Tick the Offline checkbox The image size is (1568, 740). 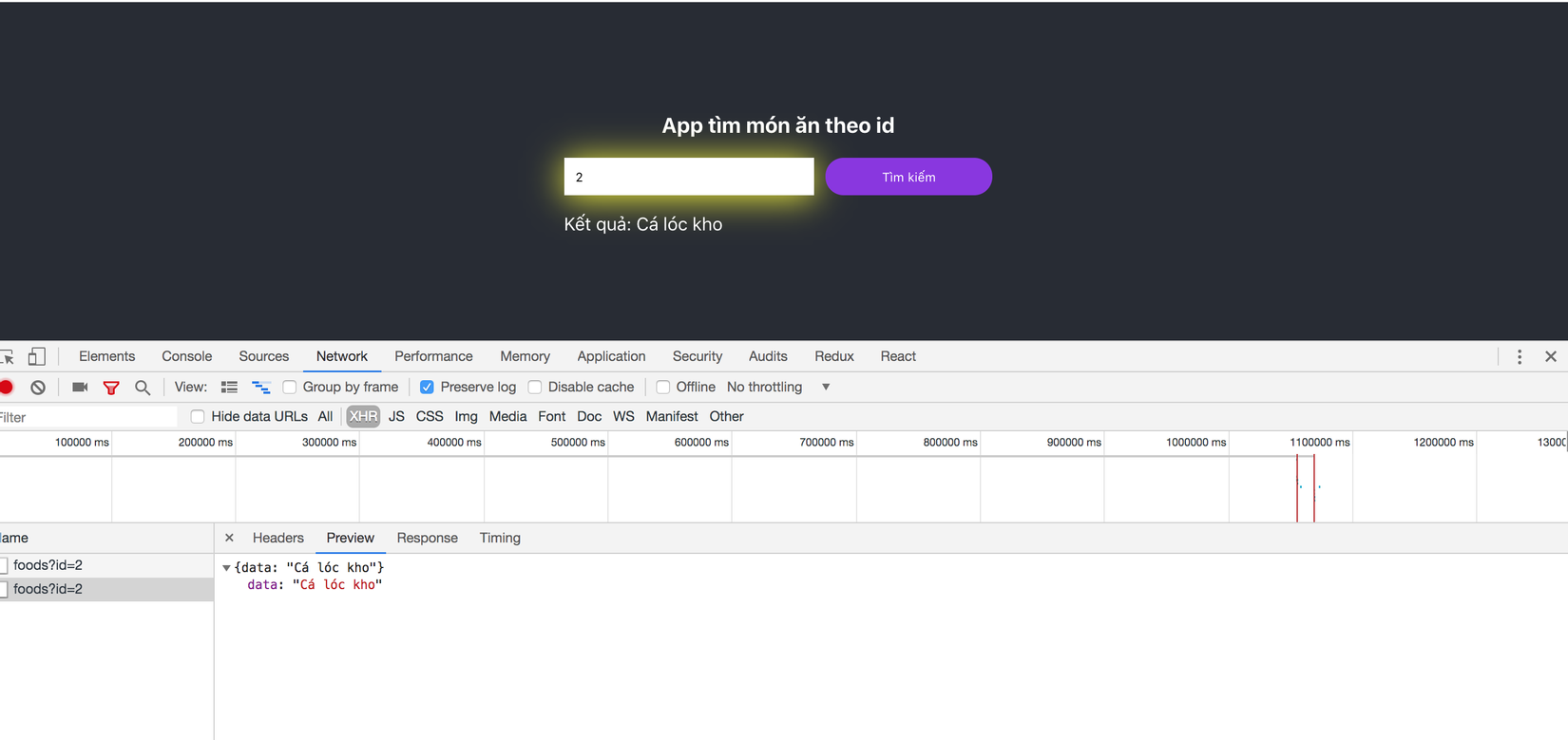tap(663, 388)
